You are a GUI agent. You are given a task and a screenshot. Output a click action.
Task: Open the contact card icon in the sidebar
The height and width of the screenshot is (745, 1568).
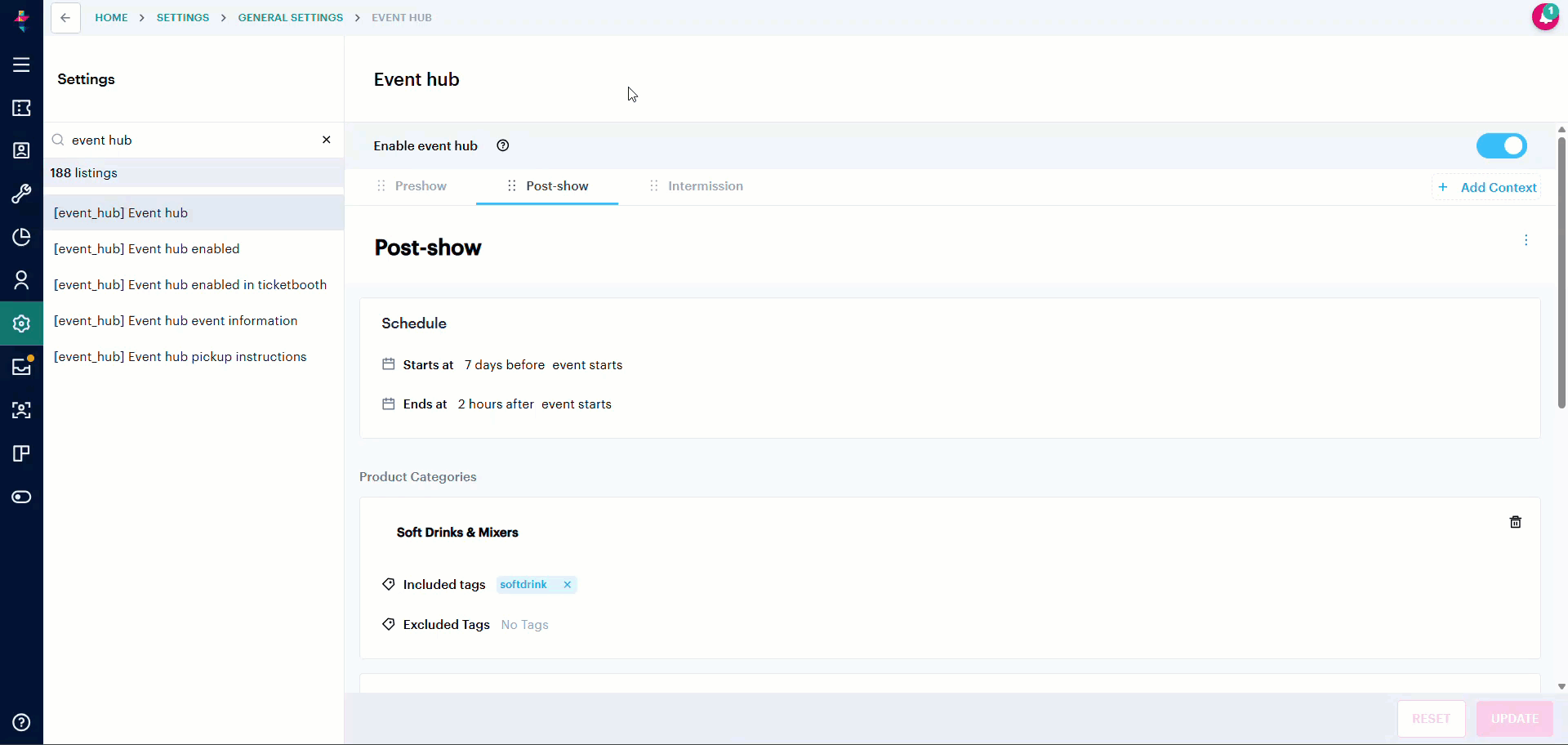[21, 150]
